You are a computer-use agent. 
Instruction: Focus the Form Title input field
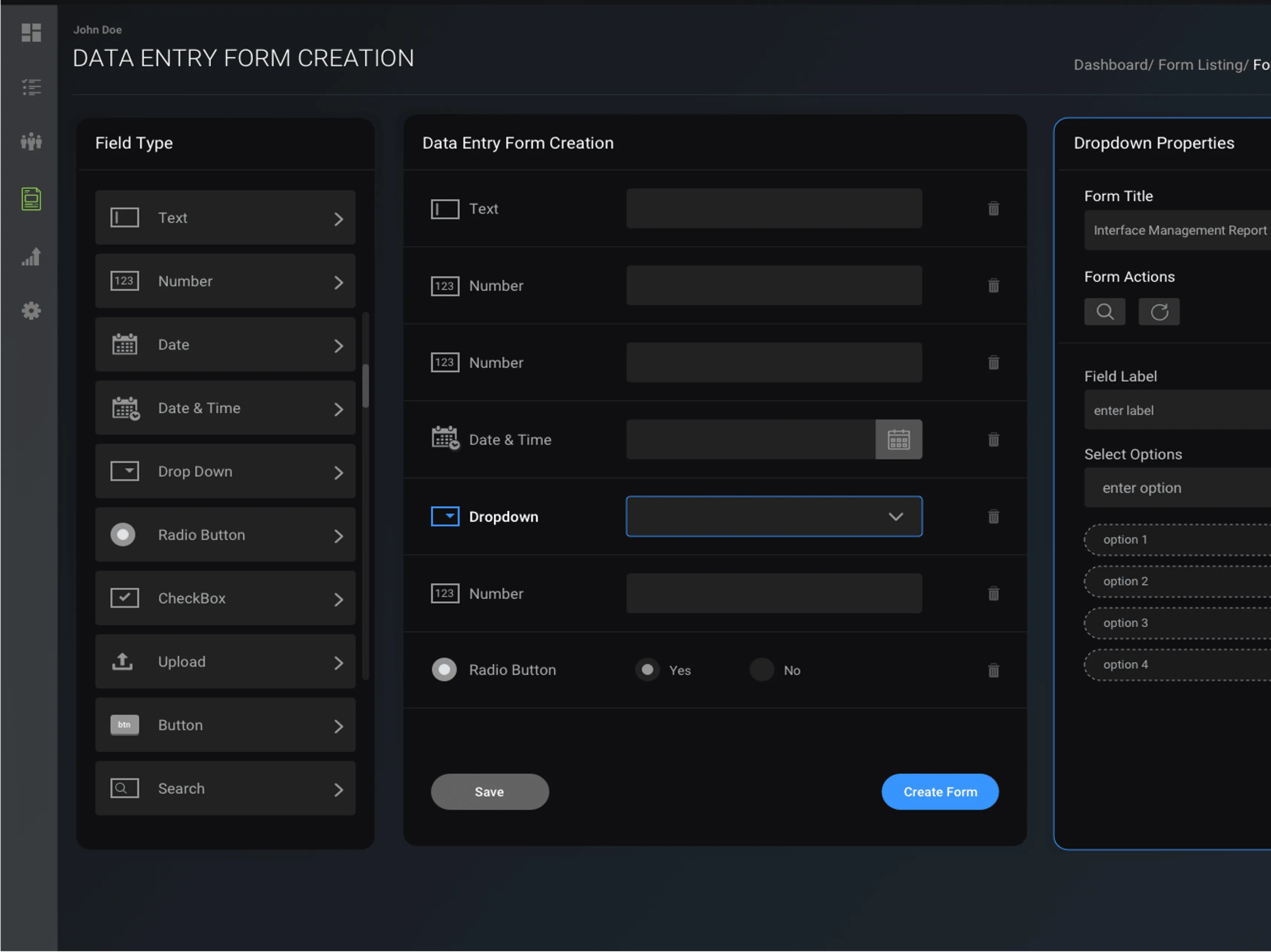coord(1177,230)
